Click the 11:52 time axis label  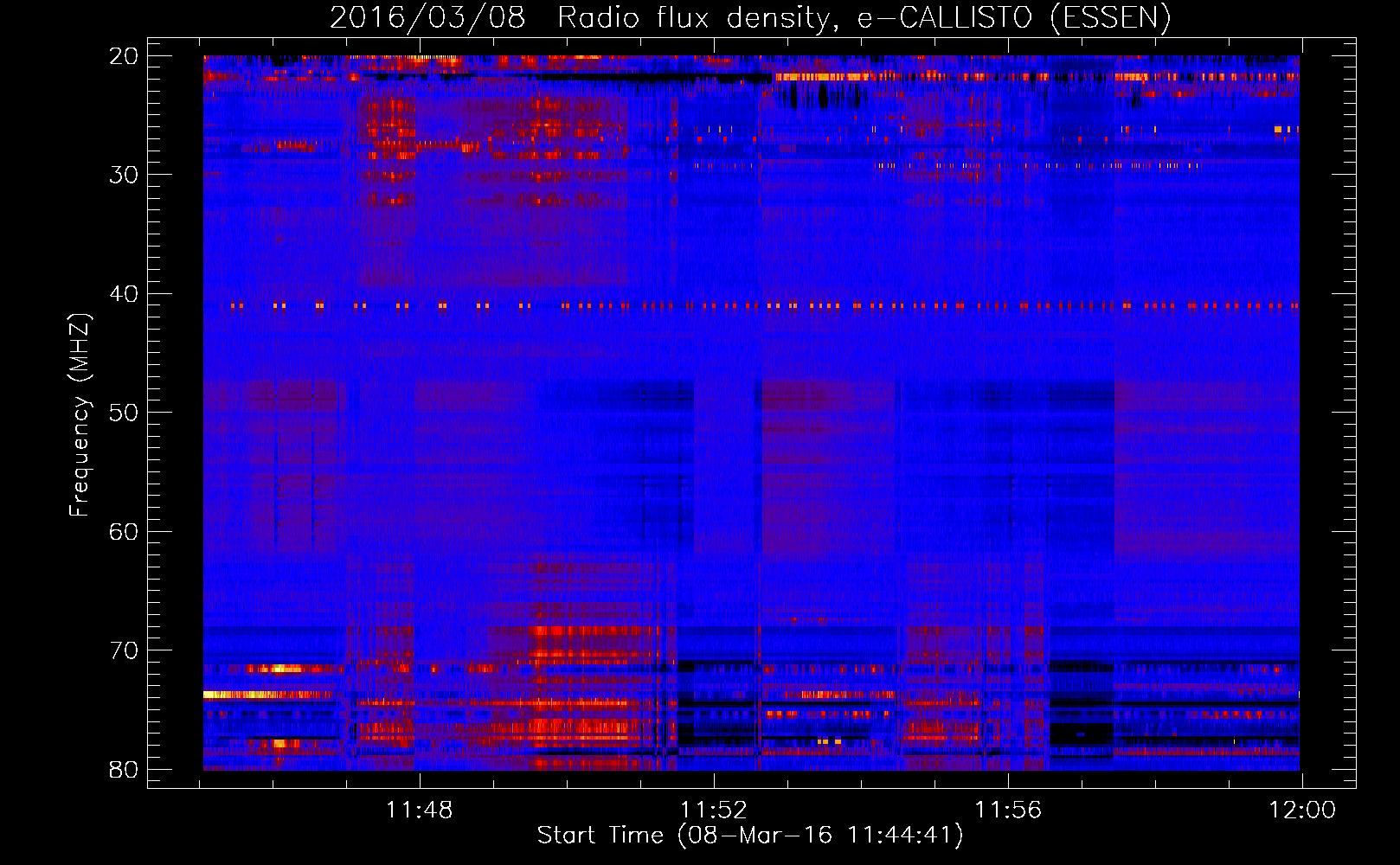point(713,811)
